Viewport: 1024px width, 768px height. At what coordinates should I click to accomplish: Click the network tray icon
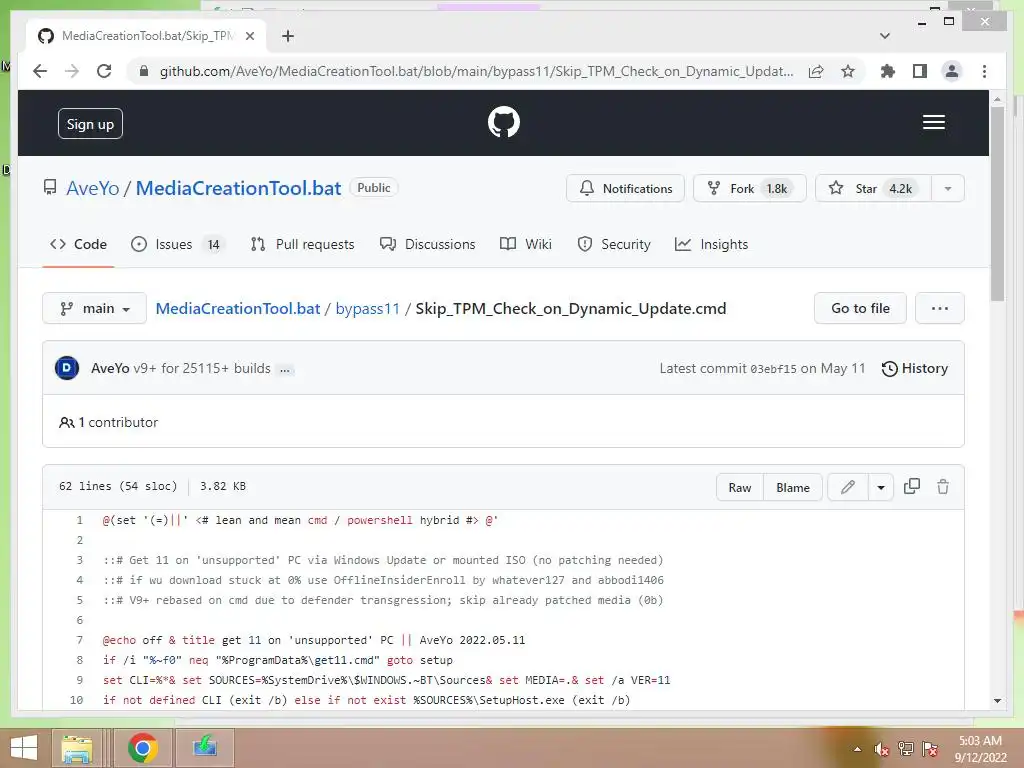coord(905,749)
